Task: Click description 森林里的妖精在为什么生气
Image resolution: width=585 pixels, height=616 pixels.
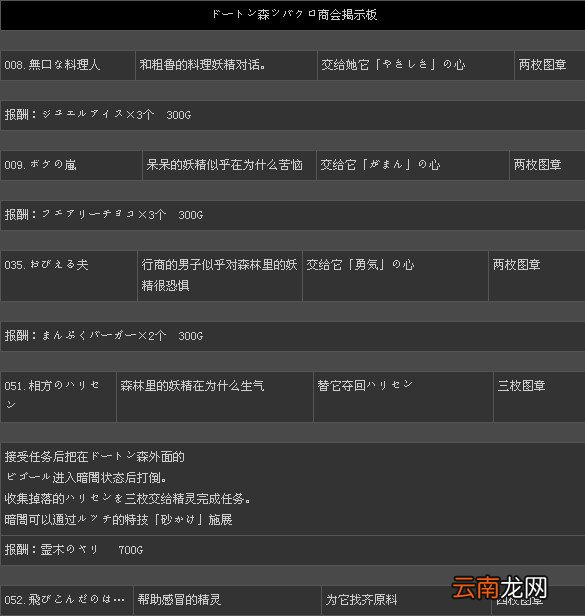Action: [192, 386]
